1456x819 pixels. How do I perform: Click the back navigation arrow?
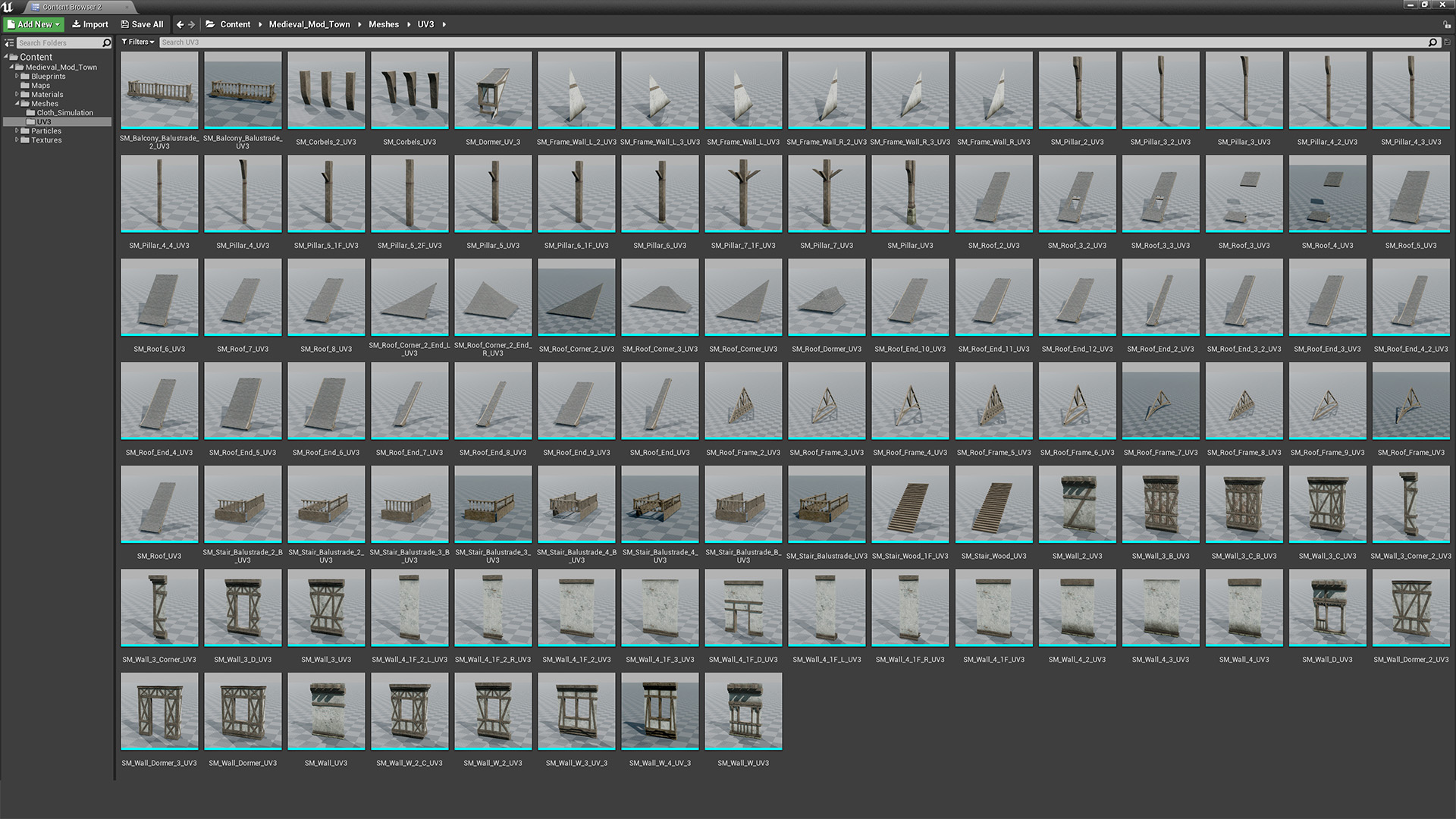click(180, 24)
